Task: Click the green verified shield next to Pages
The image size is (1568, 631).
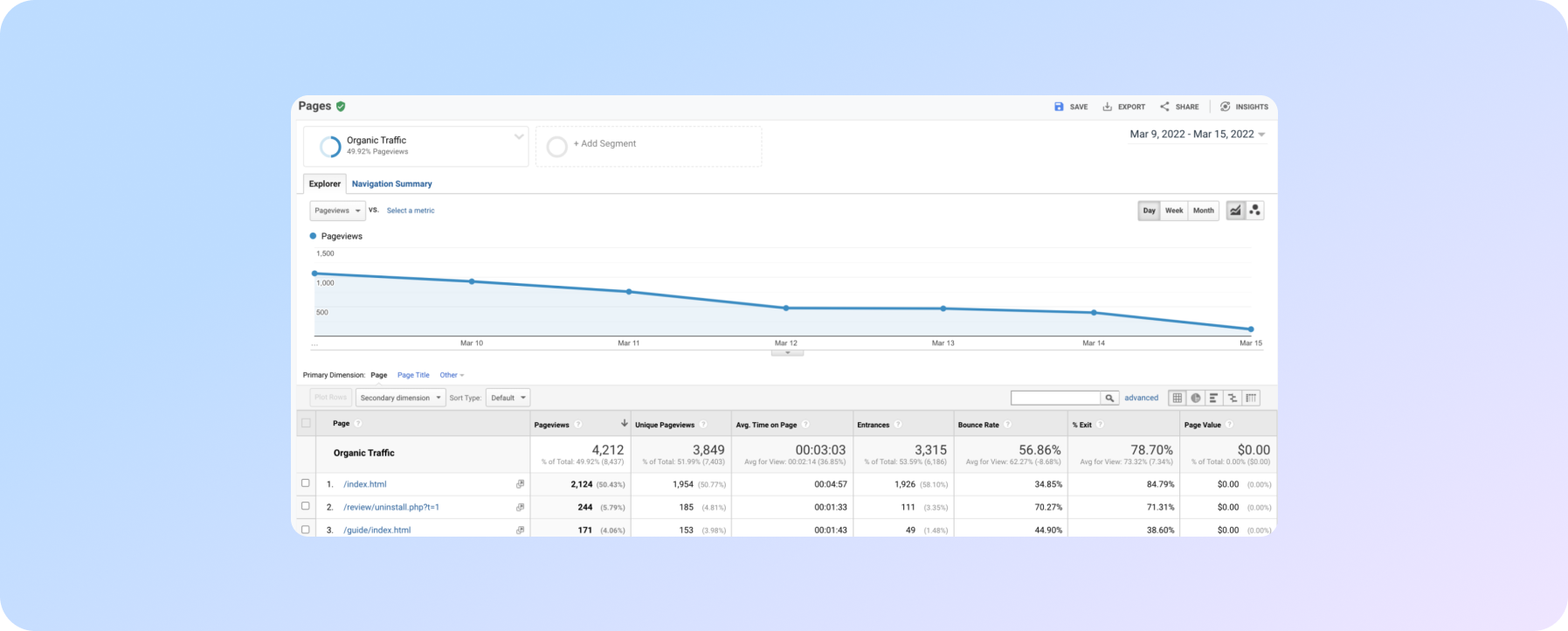Action: point(341,107)
